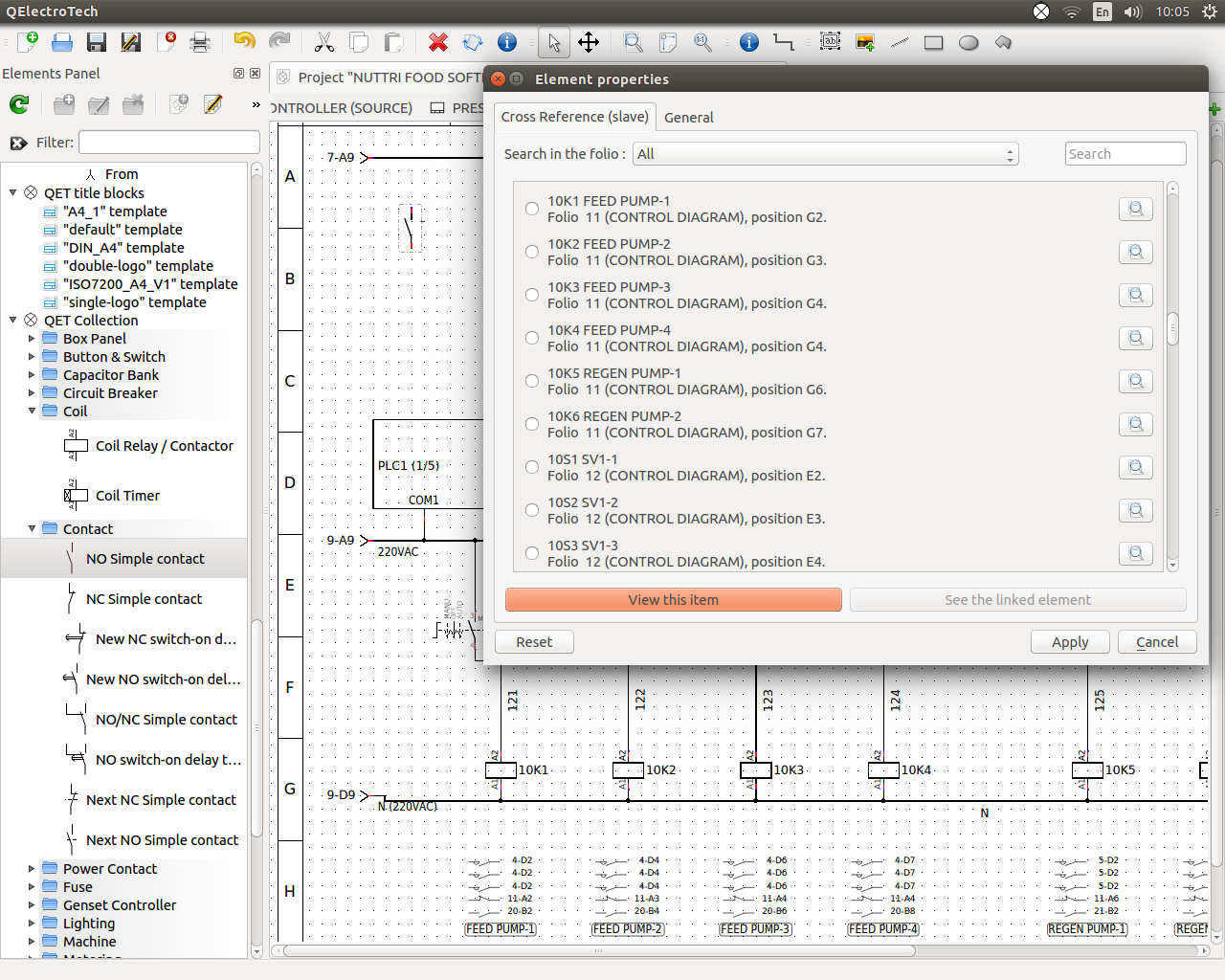Reload the elements collection with green arrow
Image resolution: width=1225 pixels, height=980 pixels.
pyautogui.click(x=19, y=104)
